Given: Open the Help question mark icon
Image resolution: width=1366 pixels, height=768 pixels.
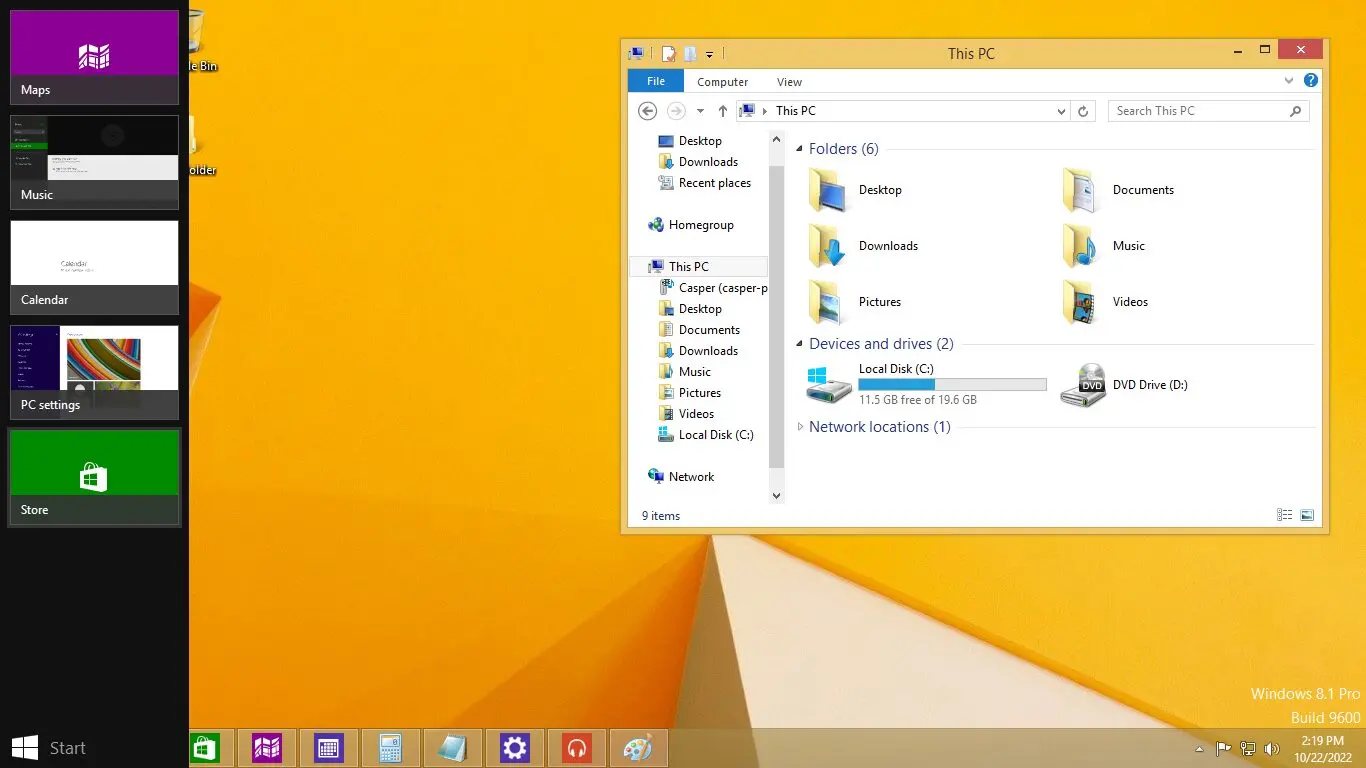Looking at the screenshot, I should click(1310, 81).
